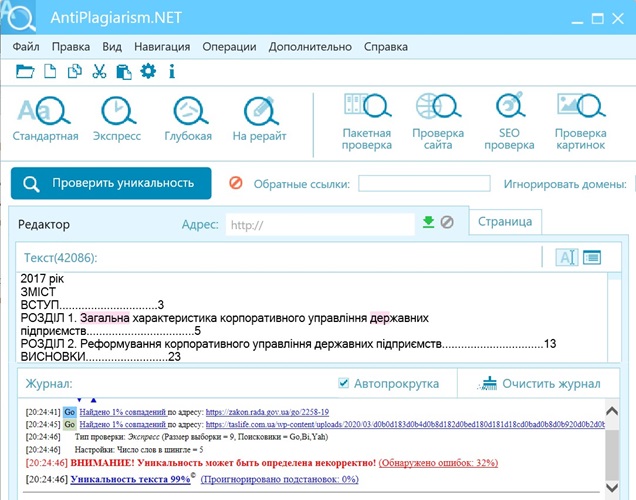This screenshot has height=500, width=636.
Task: Click the Адрес http:// input field
Action: pos(320,224)
